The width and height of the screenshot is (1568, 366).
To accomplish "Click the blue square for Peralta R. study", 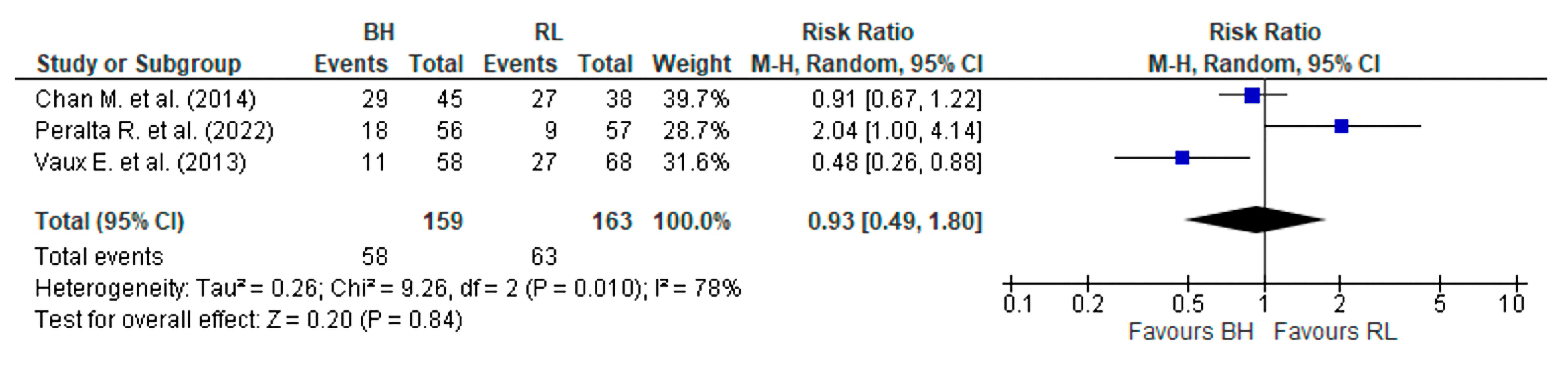I will coord(1341,127).
